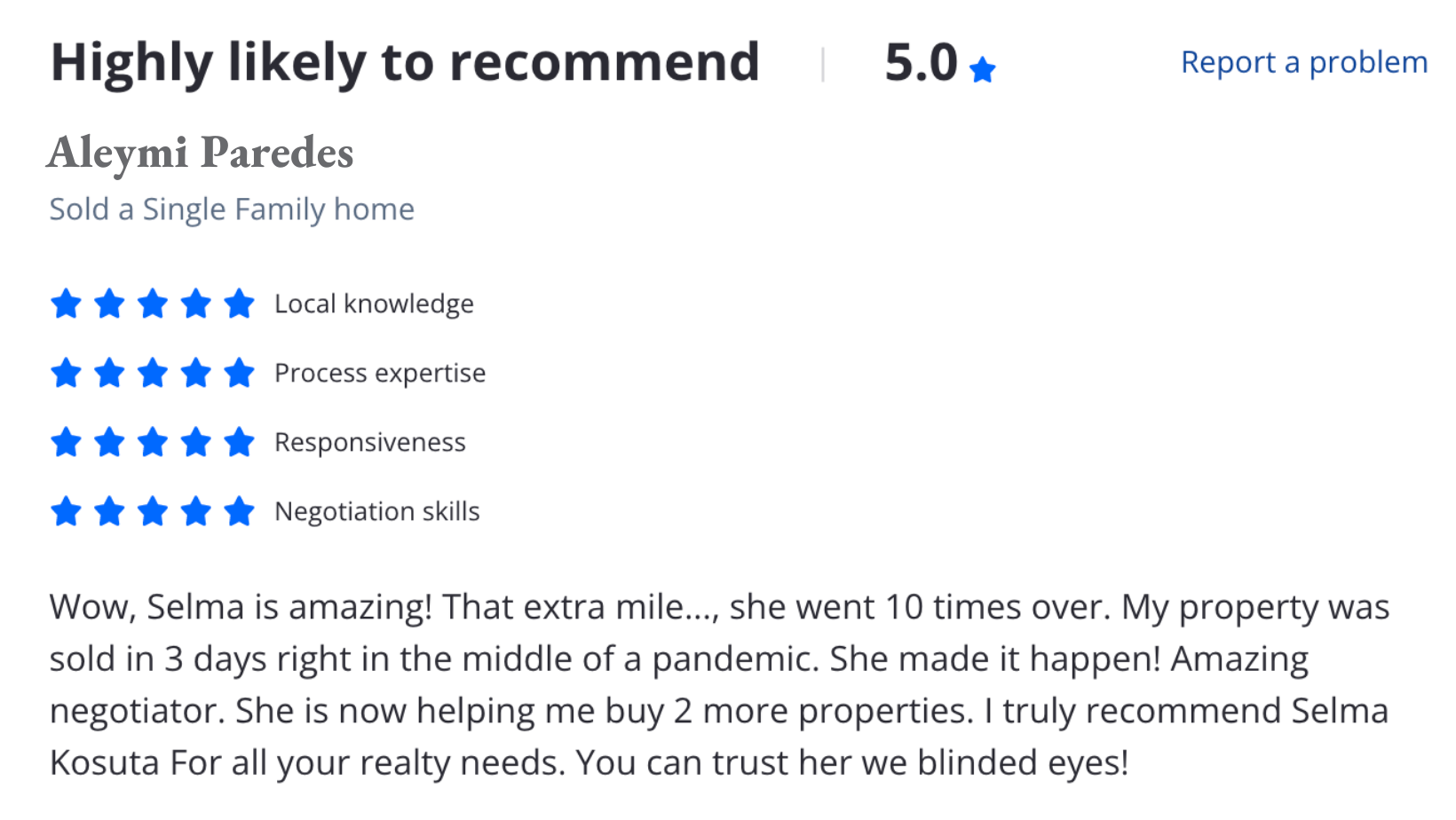
Task: Click the Report a problem link
Action: point(1303,63)
